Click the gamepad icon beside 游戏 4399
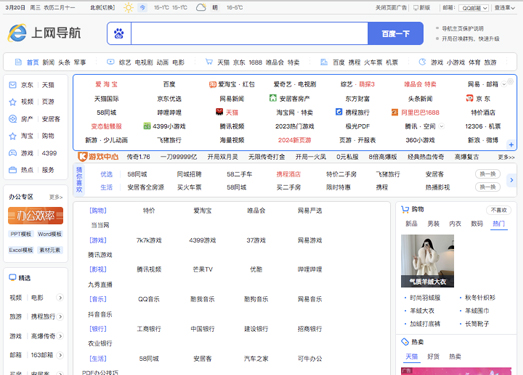The height and width of the screenshot is (375, 523). (x=13, y=153)
